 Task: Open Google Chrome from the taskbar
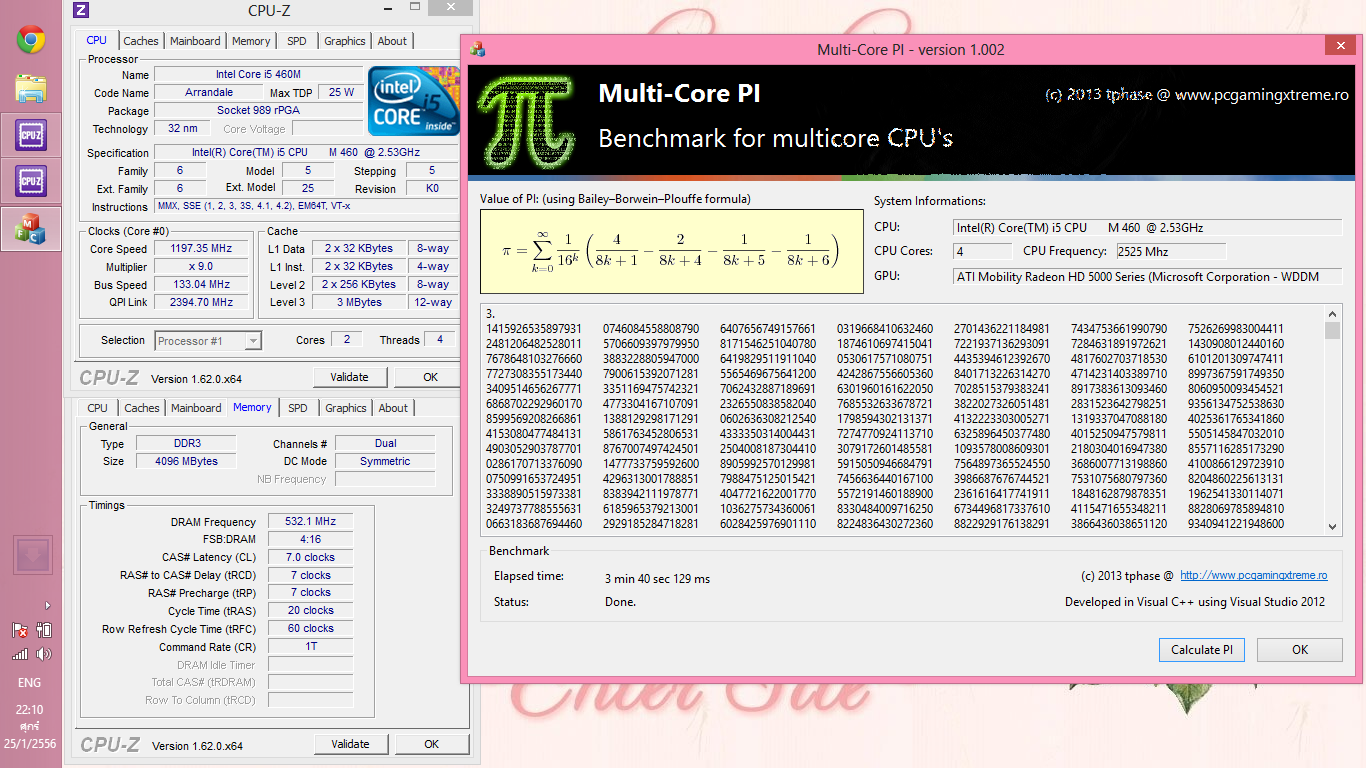point(31,40)
